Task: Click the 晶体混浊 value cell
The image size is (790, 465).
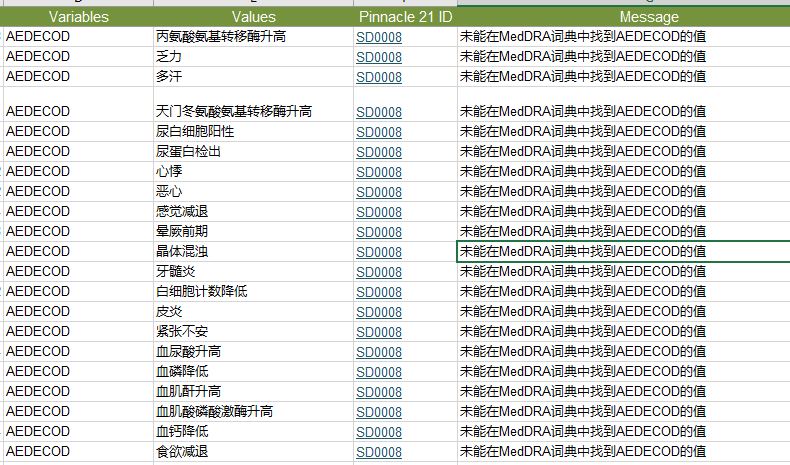Action: pos(253,251)
